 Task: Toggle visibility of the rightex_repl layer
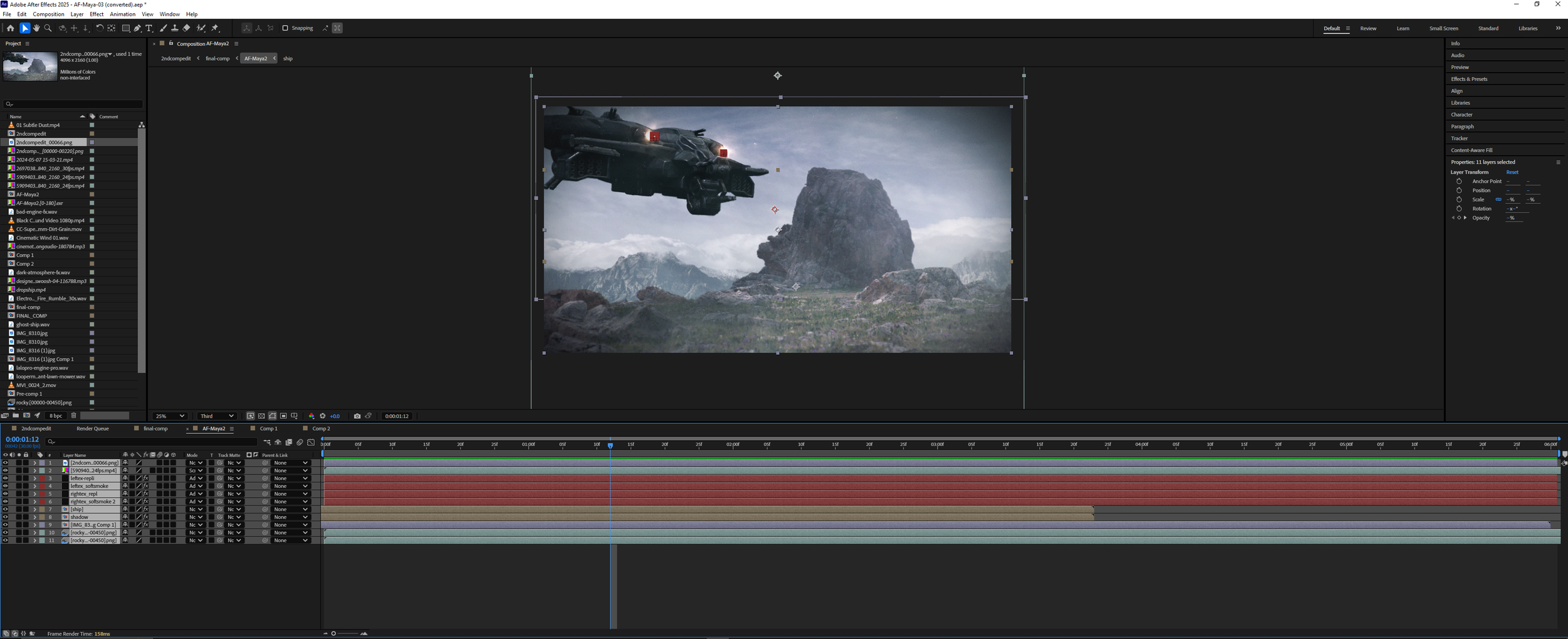5,494
